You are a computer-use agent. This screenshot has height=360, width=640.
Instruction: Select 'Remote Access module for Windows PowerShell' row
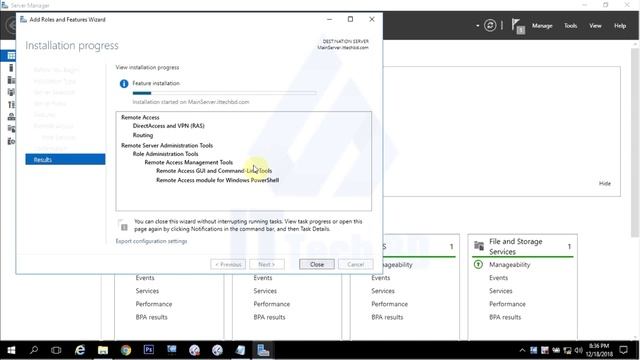click(218, 180)
